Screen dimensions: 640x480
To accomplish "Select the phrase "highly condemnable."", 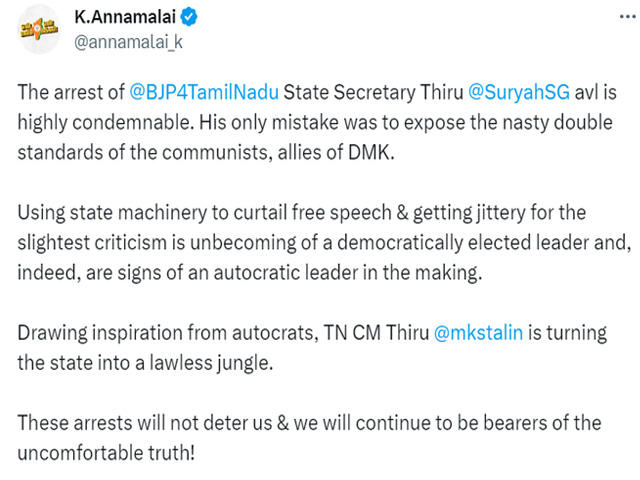I will pyautogui.click(x=106, y=122).
